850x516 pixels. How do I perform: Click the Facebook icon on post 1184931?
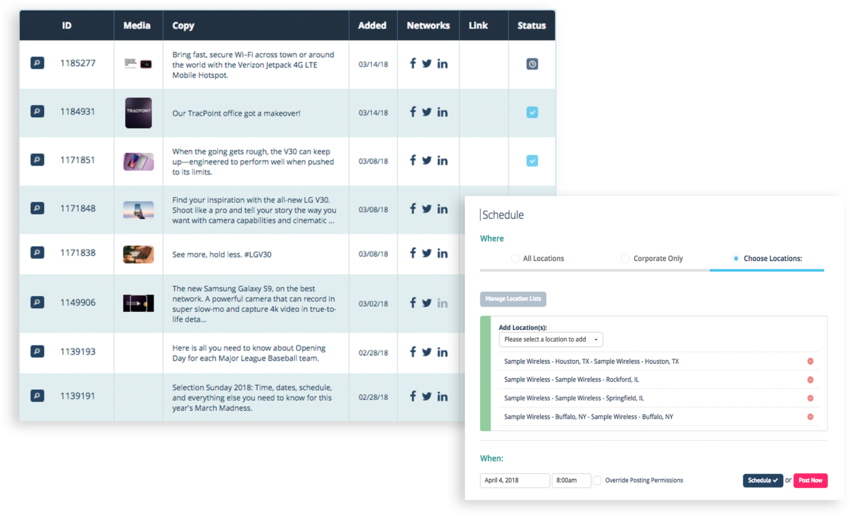tap(412, 112)
